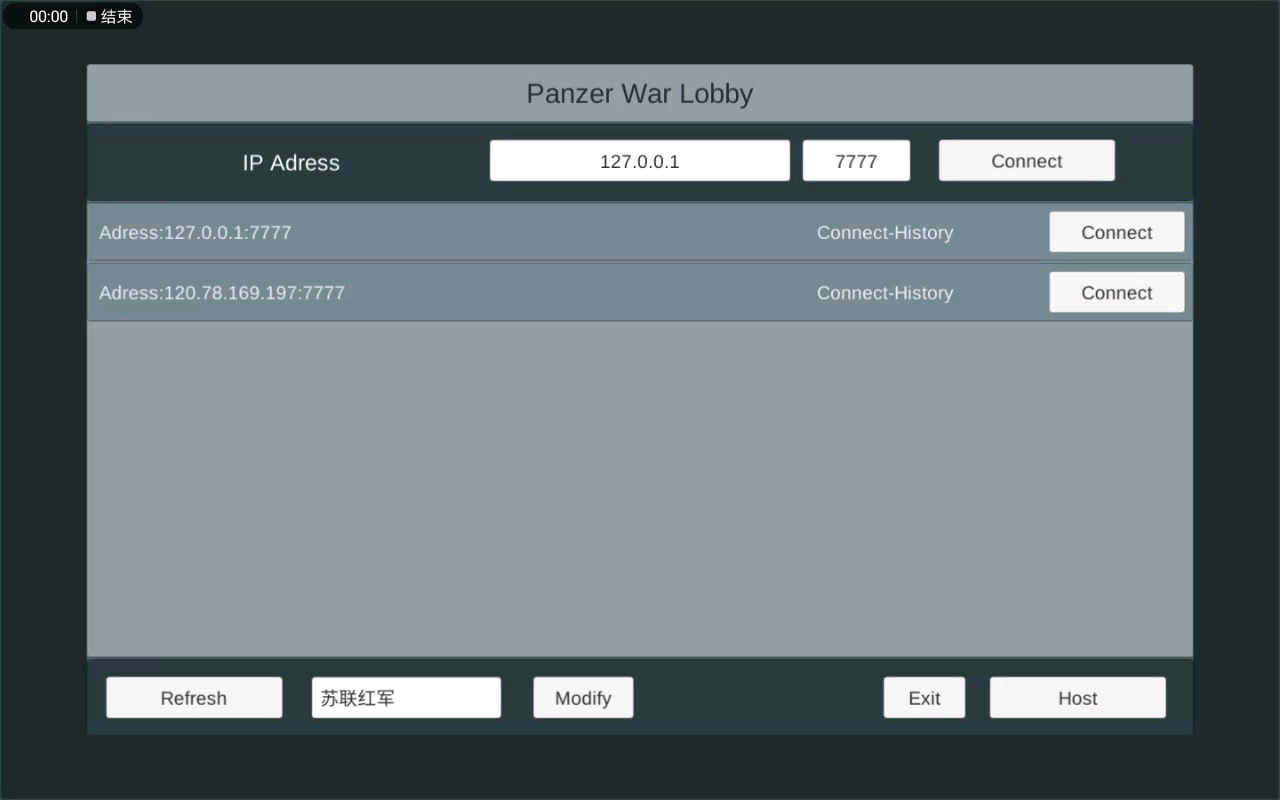The height and width of the screenshot is (800, 1280).
Task: Click Connect-History label in the 127.0.0.1 row
Action: [x=885, y=232]
